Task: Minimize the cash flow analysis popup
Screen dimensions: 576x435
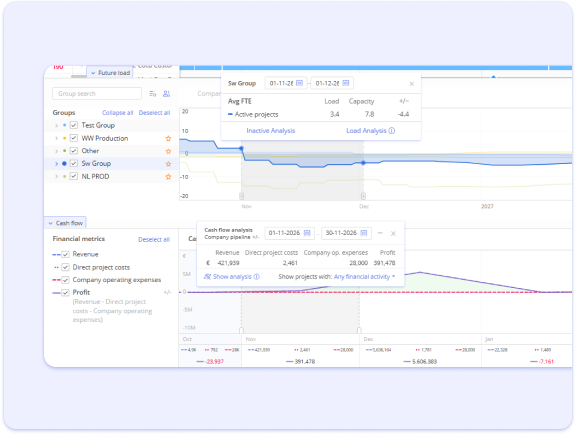Action: click(380, 233)
